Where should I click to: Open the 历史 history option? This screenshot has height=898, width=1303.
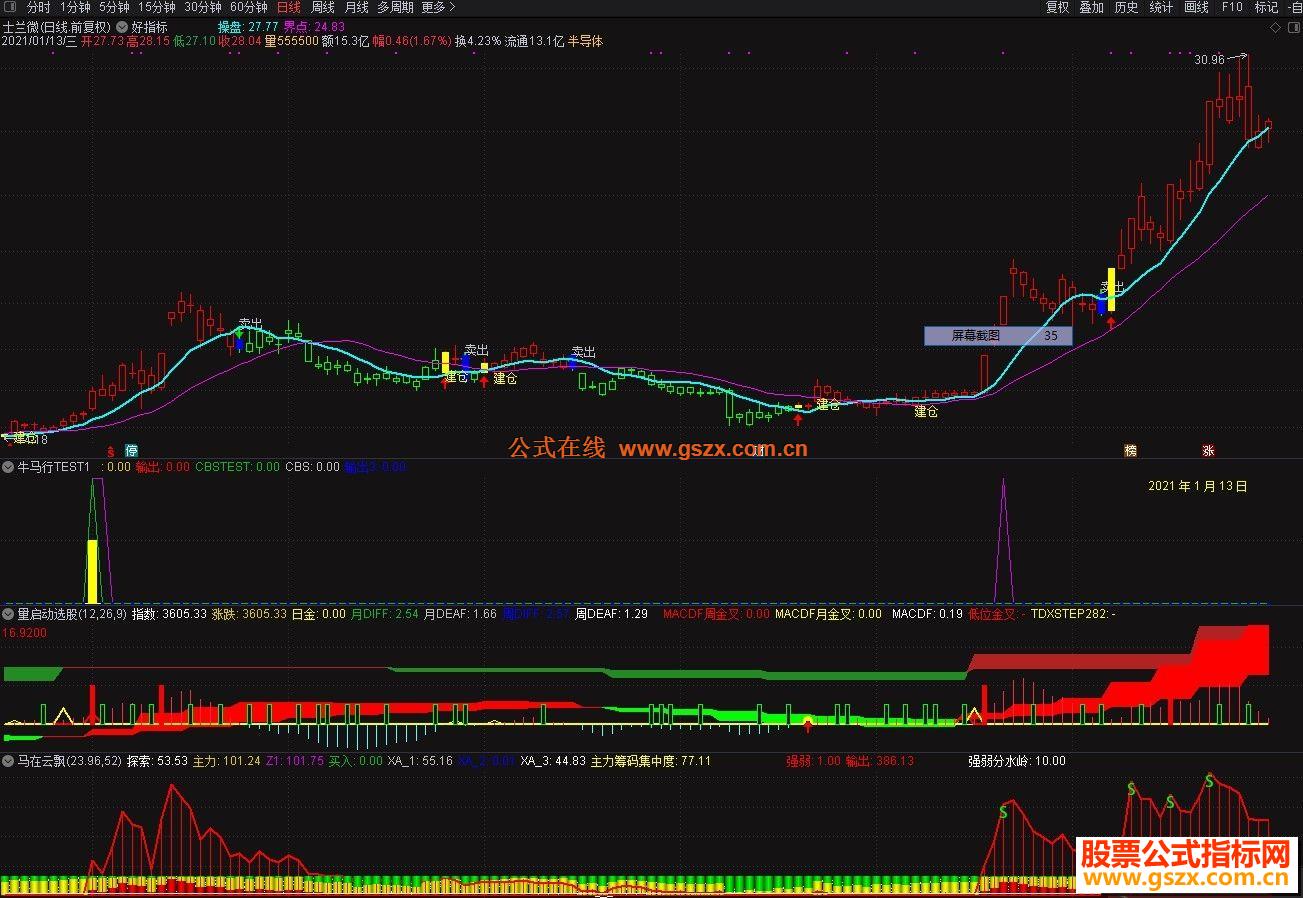click(1126, 7)
